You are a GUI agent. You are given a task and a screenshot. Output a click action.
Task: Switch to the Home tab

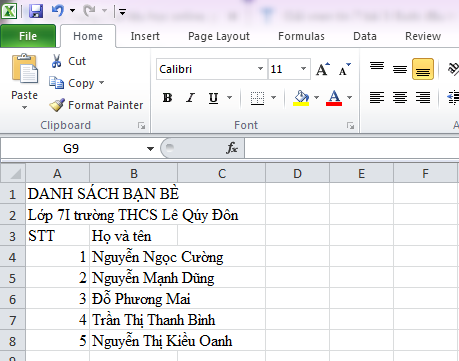coord(88,36)
